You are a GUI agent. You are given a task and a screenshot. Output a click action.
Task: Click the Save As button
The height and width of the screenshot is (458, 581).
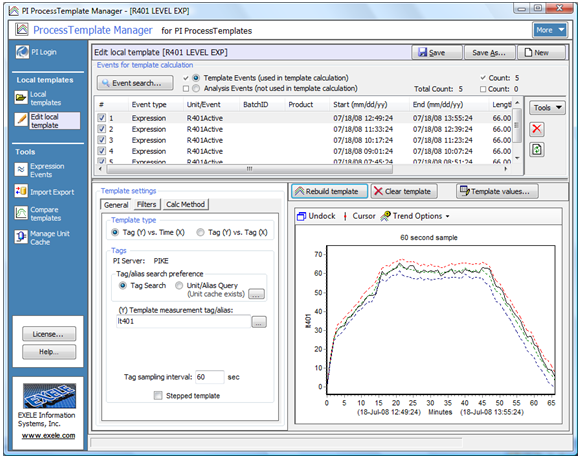(x=489, y=53)
